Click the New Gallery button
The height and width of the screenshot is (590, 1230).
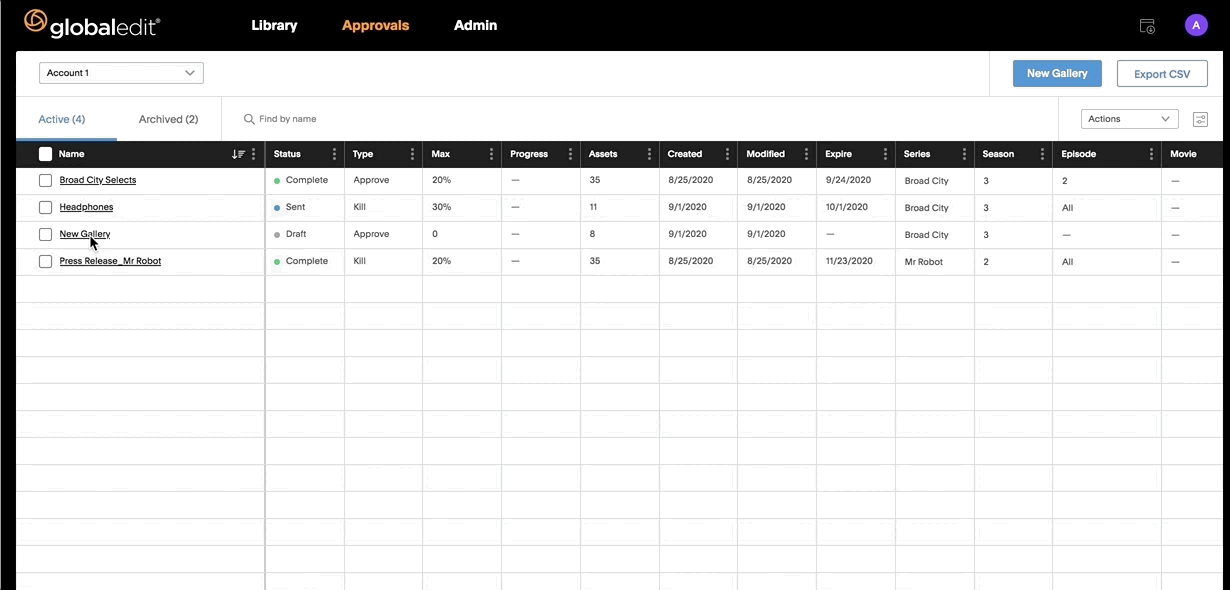point(1057,73)
